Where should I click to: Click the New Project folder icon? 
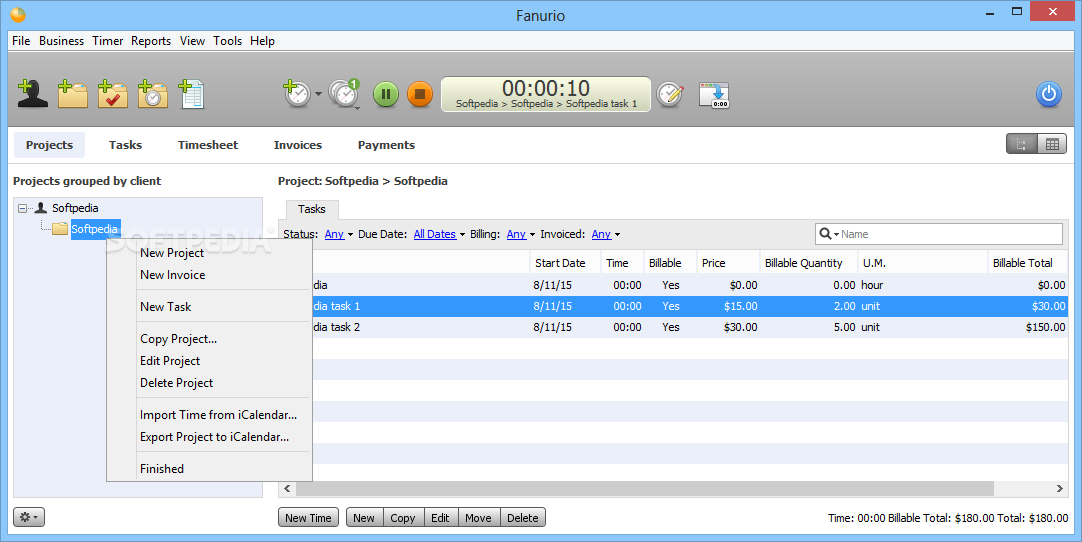coord(72,94)
